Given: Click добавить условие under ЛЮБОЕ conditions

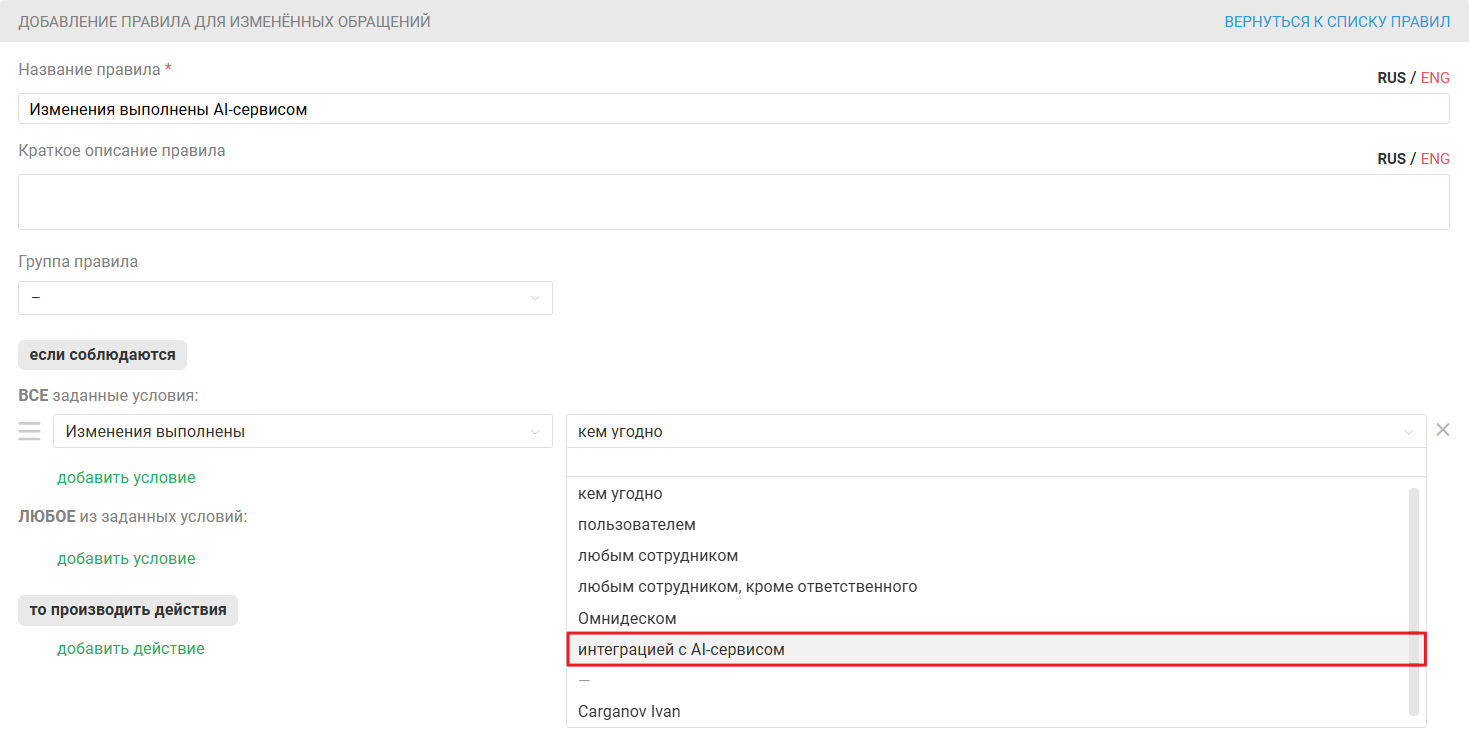Looking at the screenshot, I should click(126, 559).
